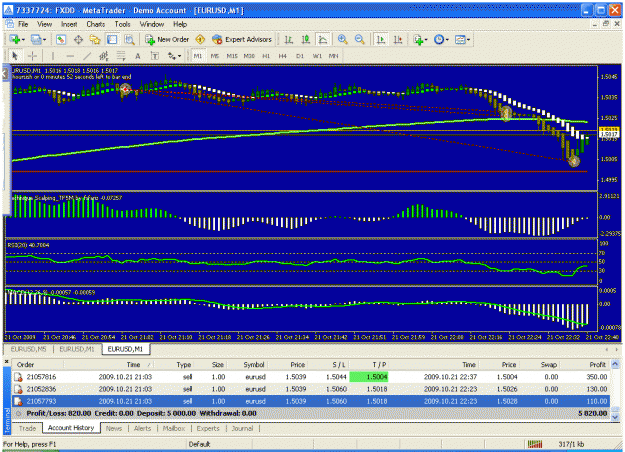
Task: Close the Terminal panel with the x
Action: point(7,362)
